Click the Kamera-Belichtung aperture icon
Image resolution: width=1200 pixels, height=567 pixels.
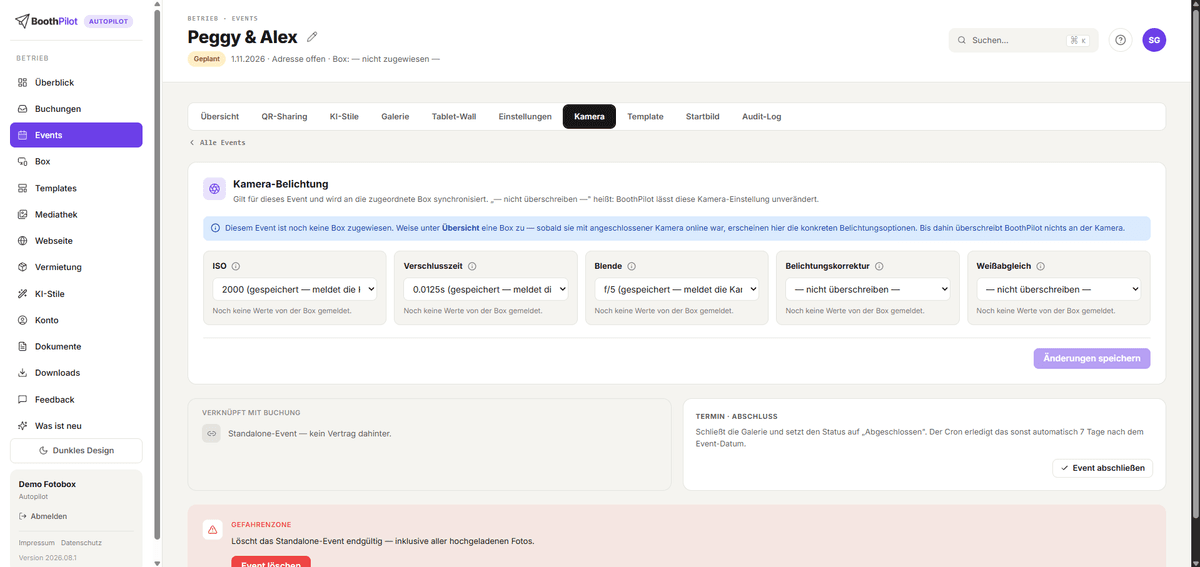[x=214, y=189]
